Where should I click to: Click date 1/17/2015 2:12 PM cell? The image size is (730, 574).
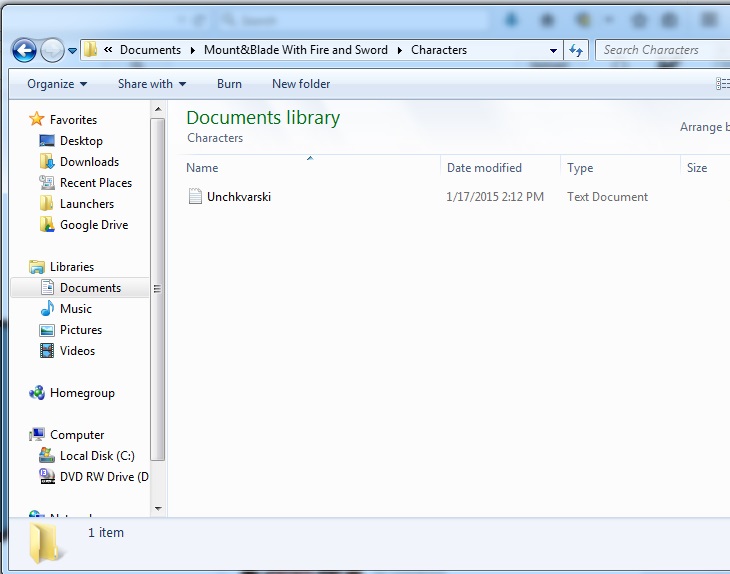click(495, 197)
